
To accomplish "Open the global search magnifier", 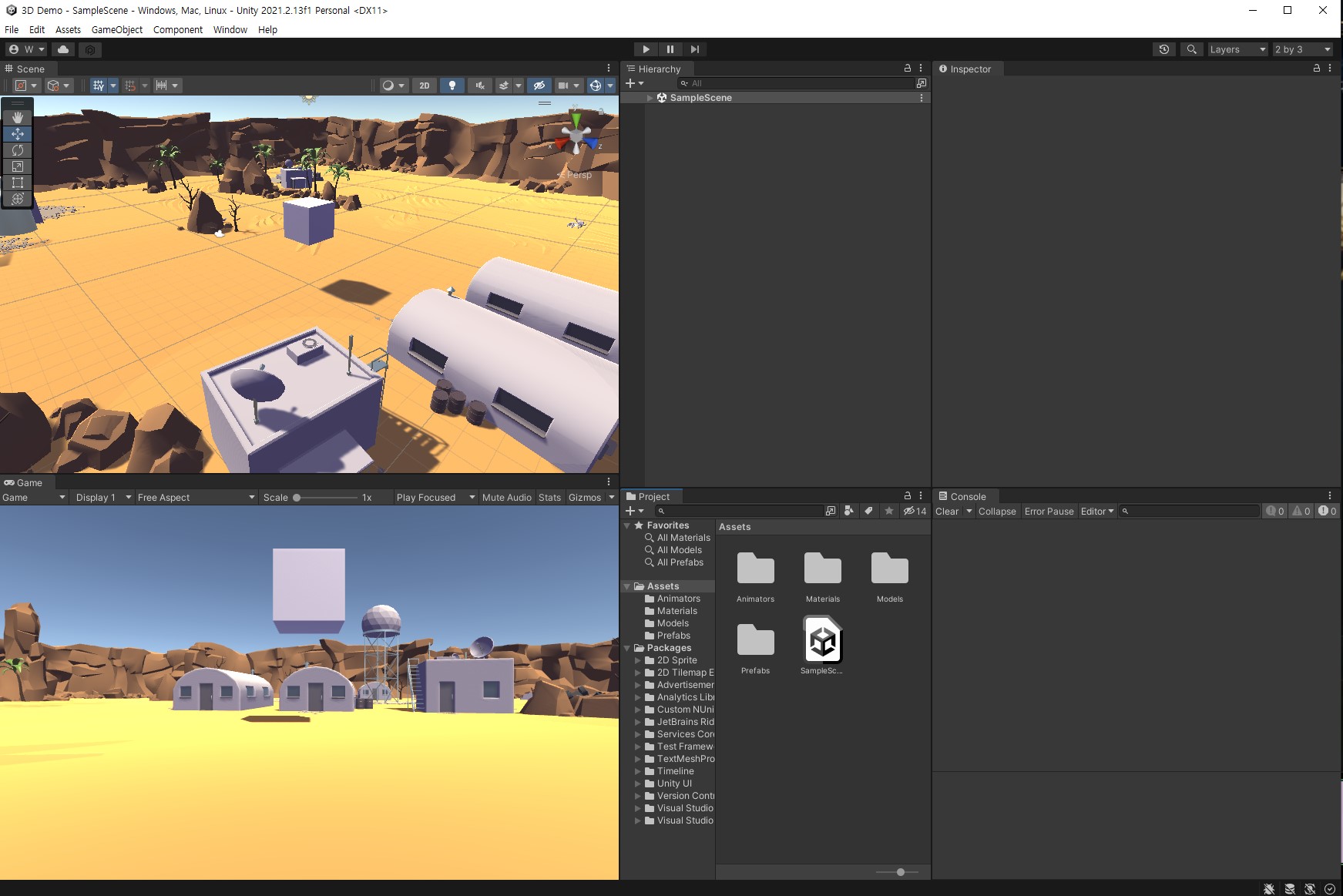I will pyautogui.click(x=1191, y=49).
